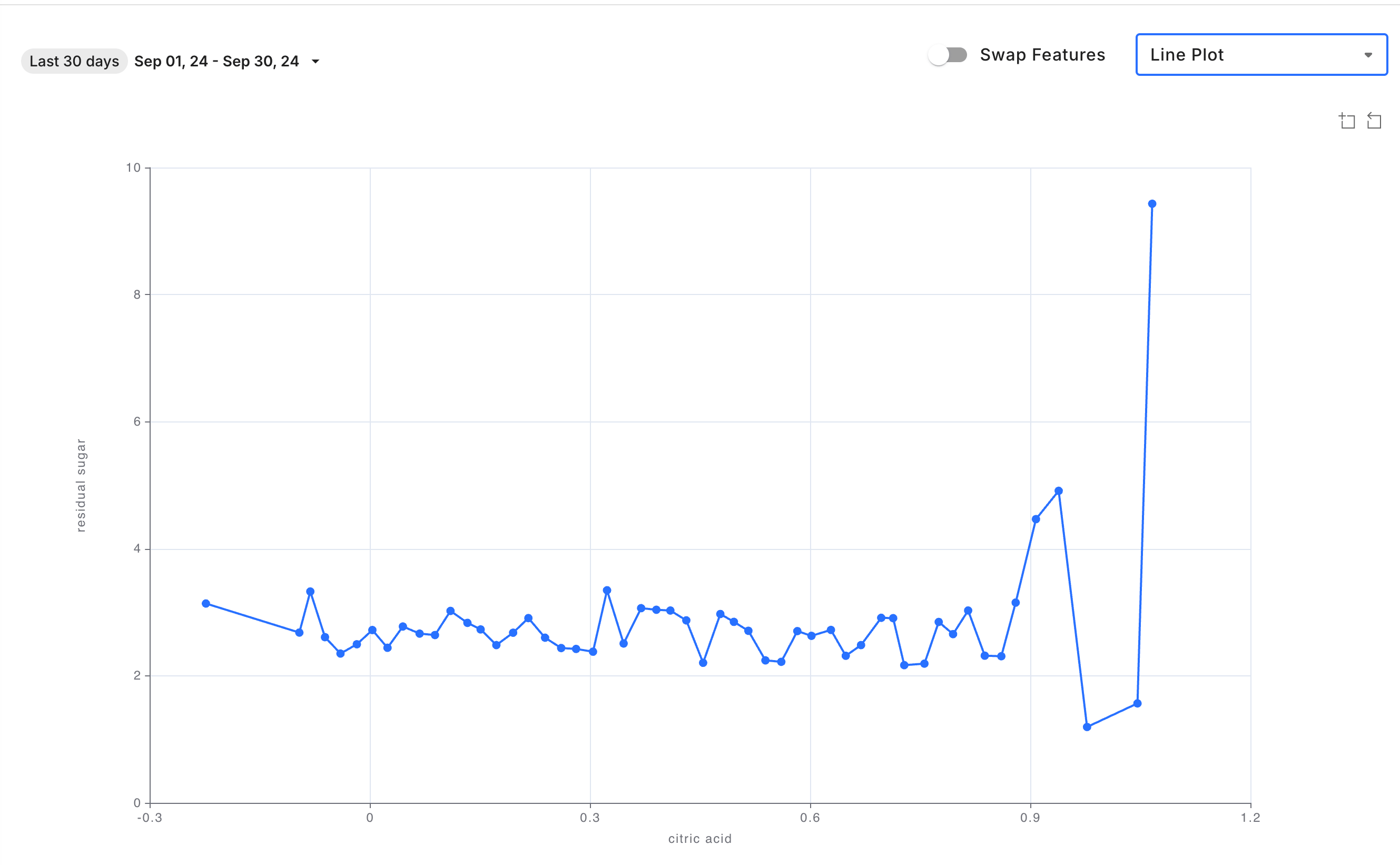The width and height of the screenshot is (1400, 865).
Task: Open the Sep 01 - Sep 30 date range
Action: click(217, 61)
